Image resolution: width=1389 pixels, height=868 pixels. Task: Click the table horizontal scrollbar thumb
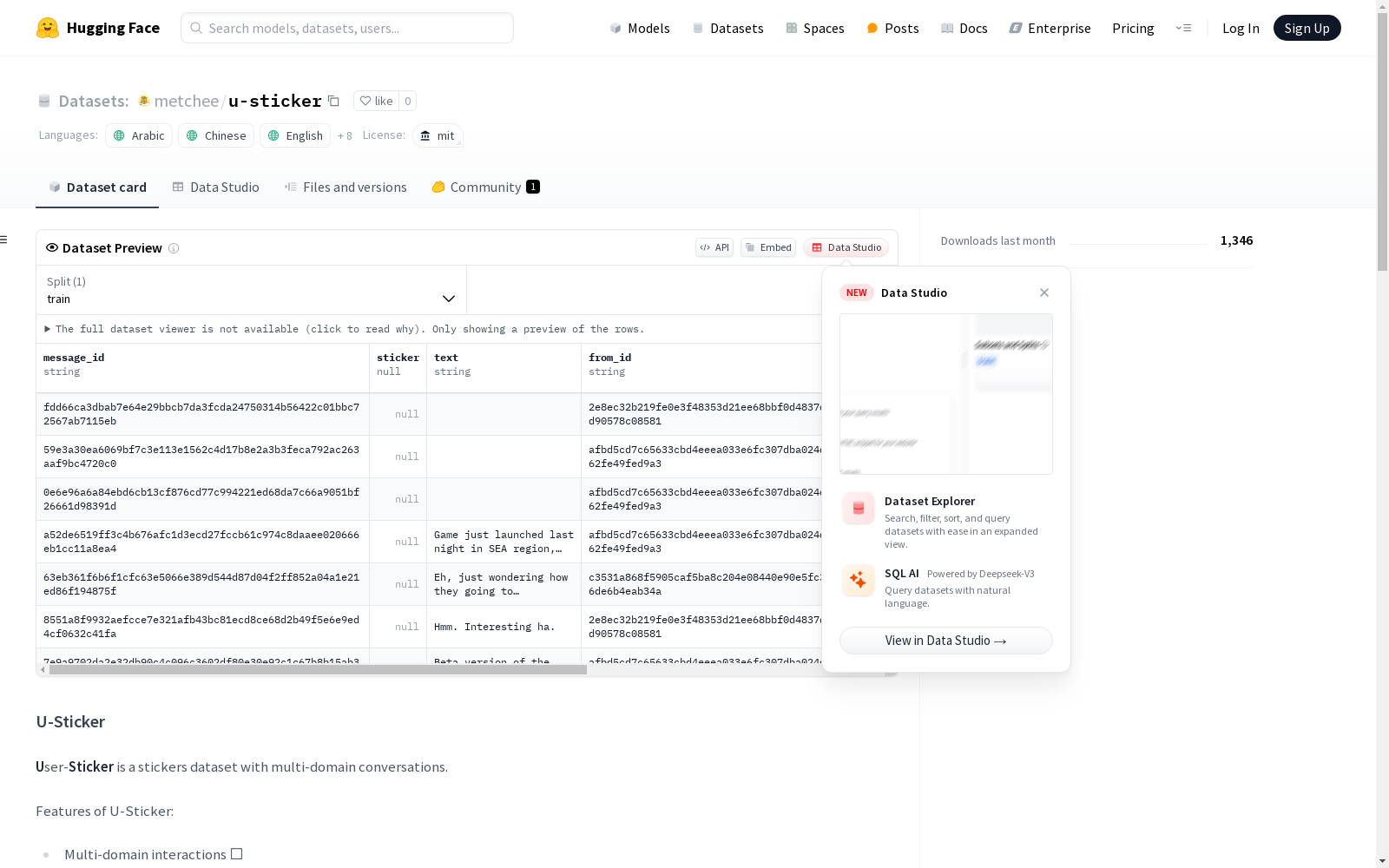(318, 669)
